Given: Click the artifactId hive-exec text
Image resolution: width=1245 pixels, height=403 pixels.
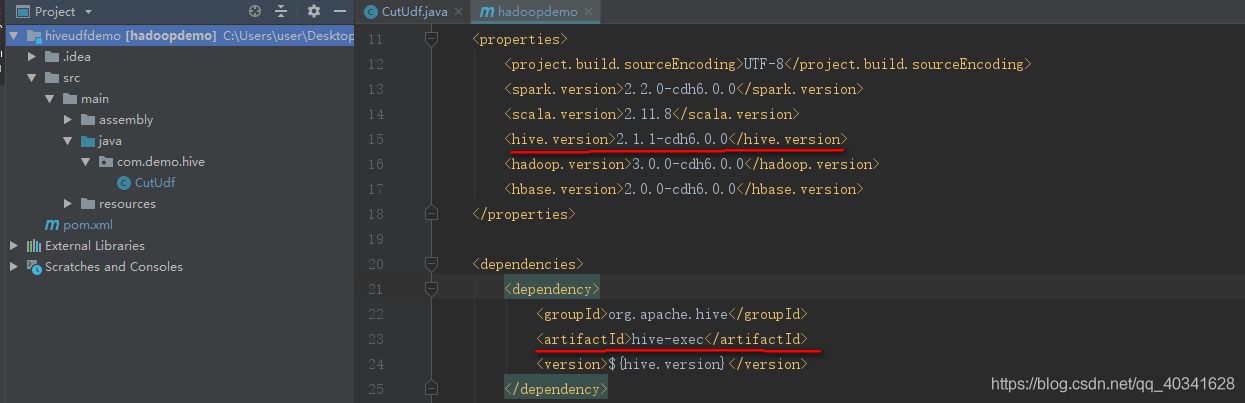Looking at the screenshot, I should coord(668,339).
